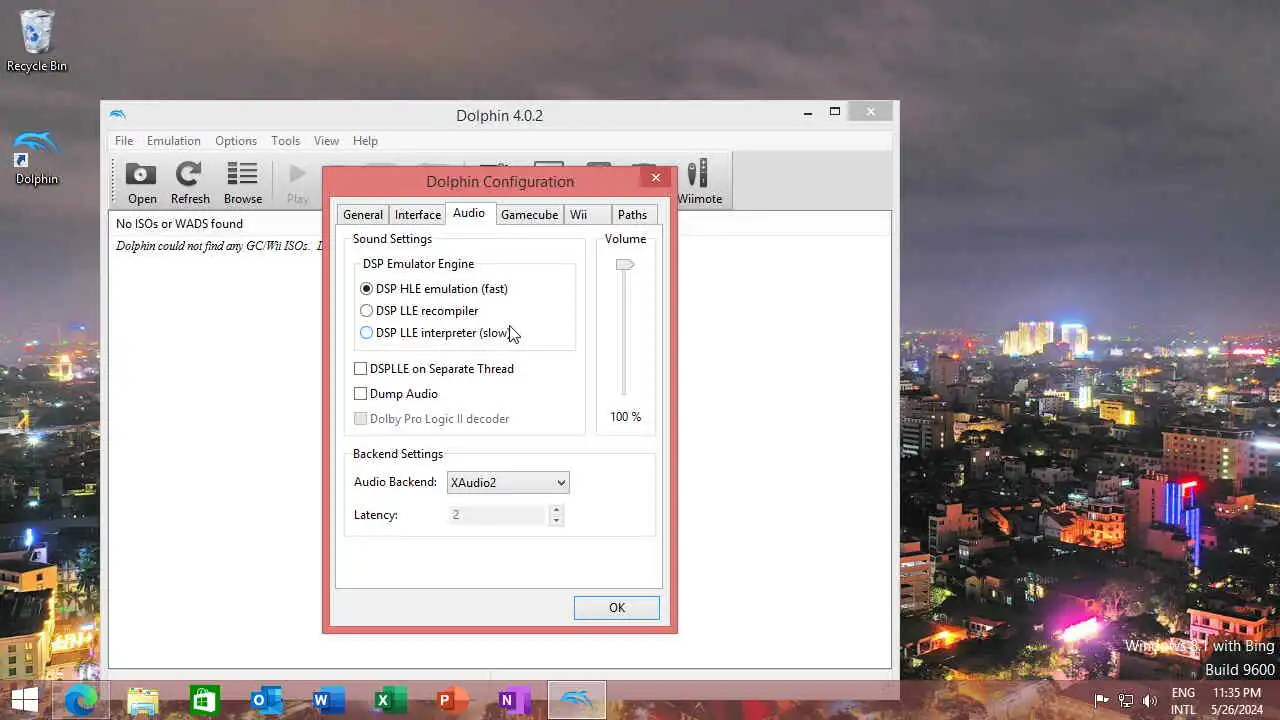Image resolution: width=1280 pixels, height=720 pixels.
Task: Open the Options menu
Action: (x=236, y=141)
